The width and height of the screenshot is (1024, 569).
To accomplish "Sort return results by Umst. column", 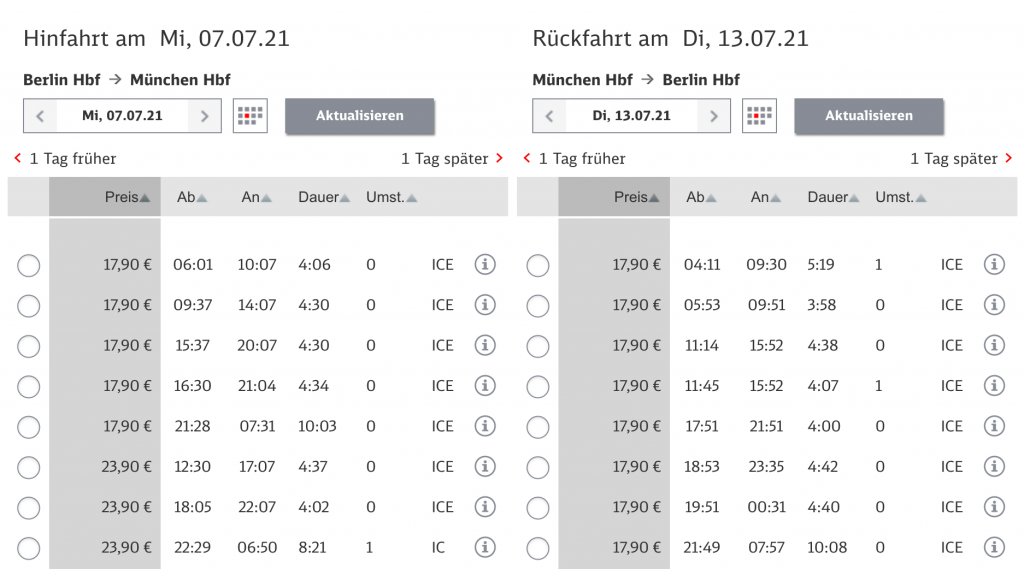I will [900, 198].
